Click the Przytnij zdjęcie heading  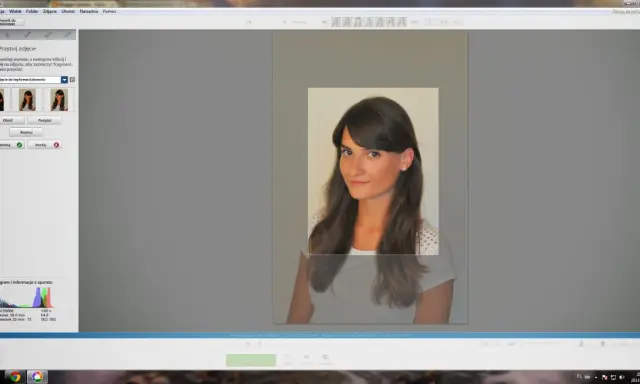[18, 49]
